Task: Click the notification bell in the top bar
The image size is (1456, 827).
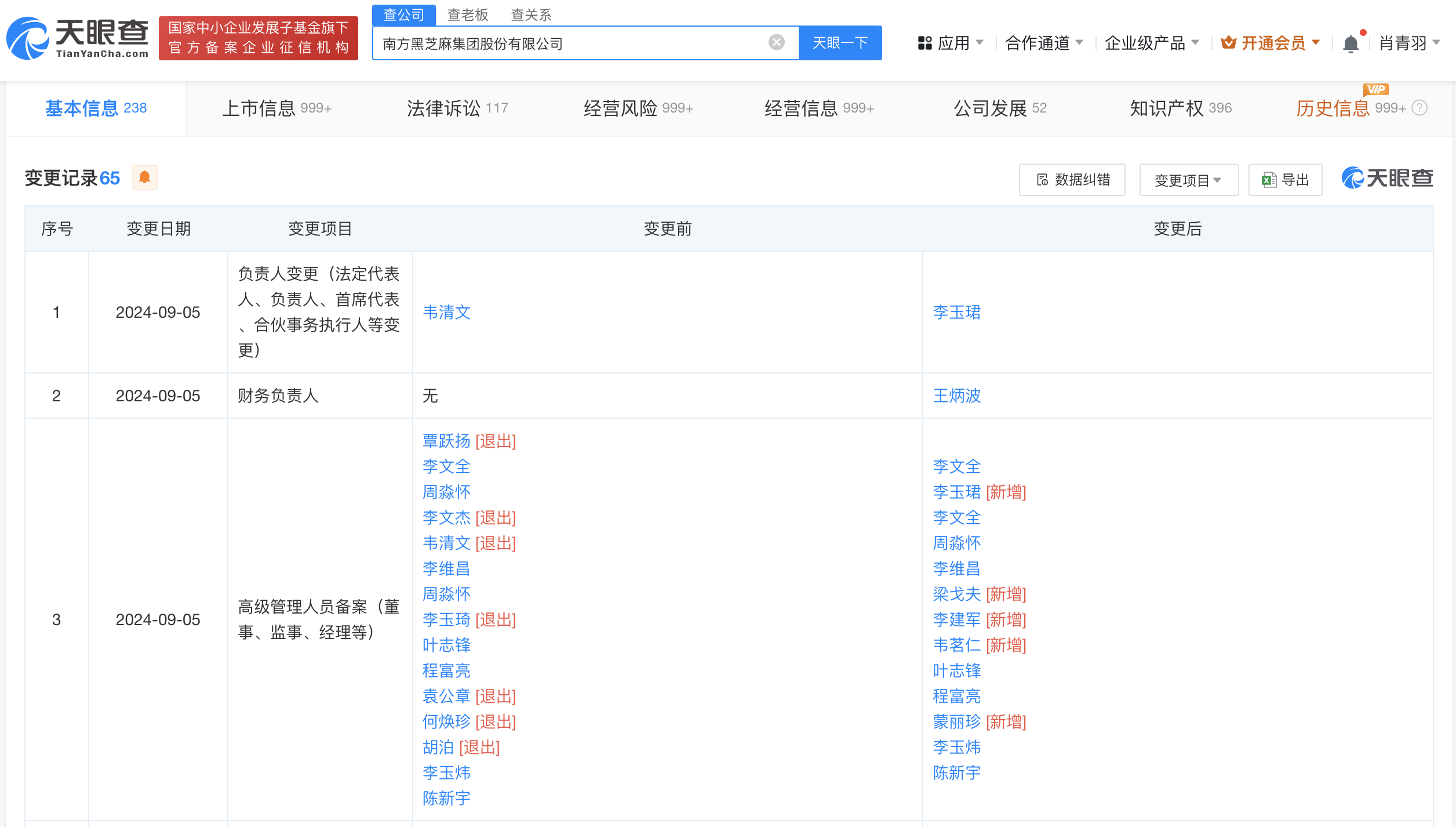Action: [x=1351, y=42]
